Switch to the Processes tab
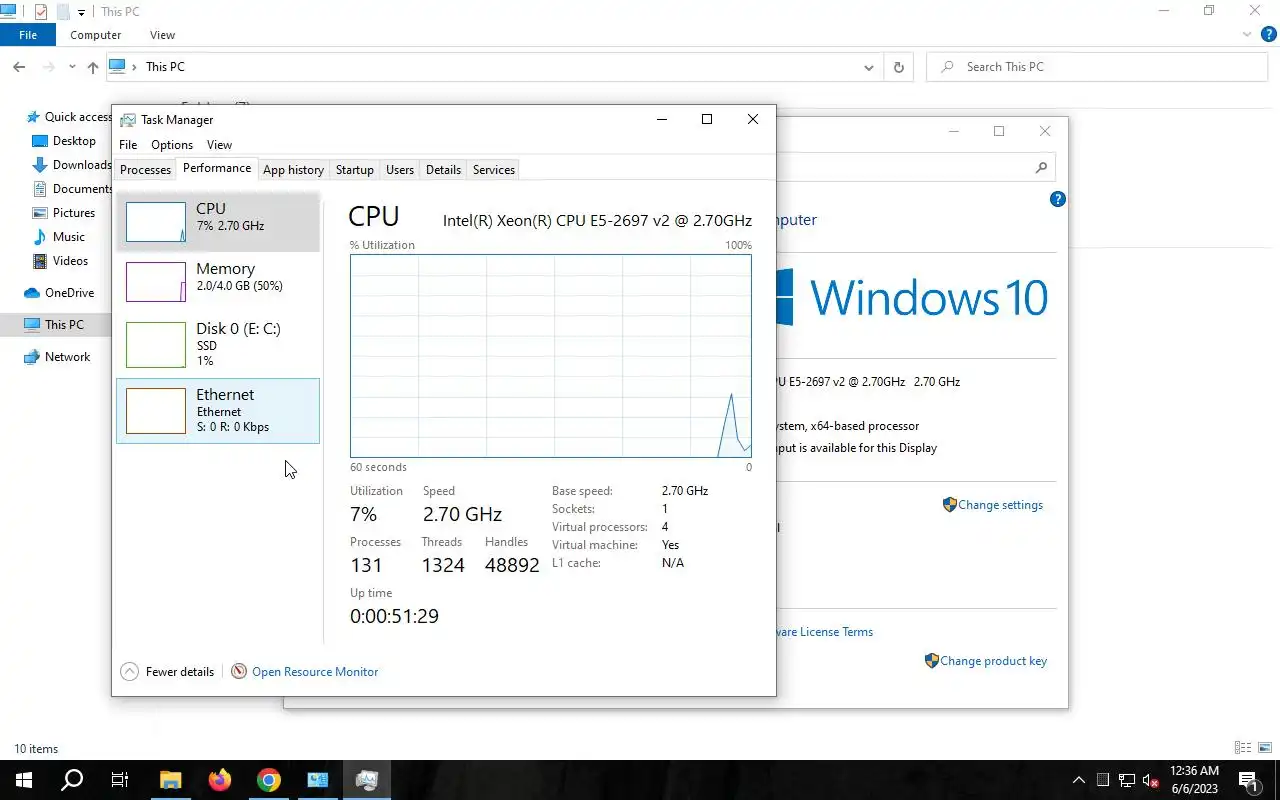1280x800 pixels. pos(146,170)
